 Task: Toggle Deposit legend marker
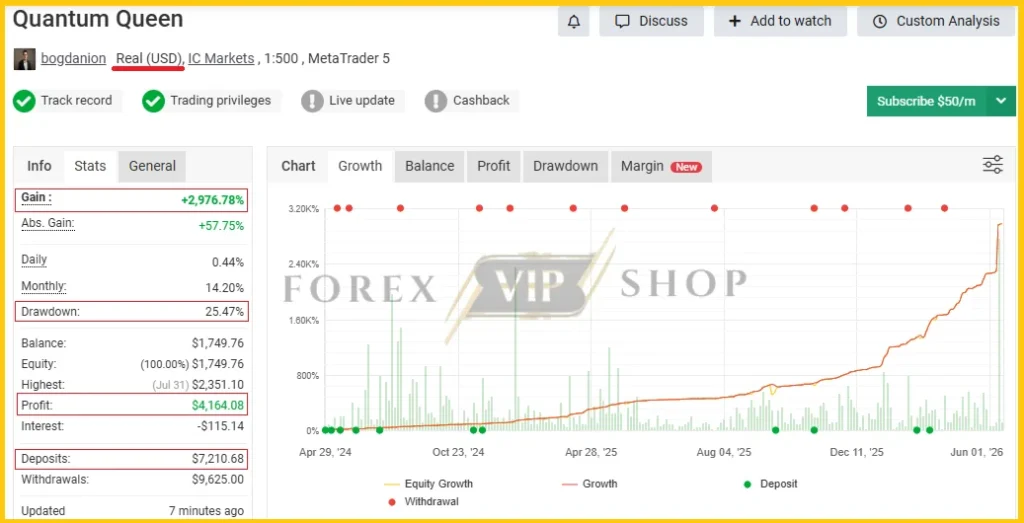click(x=771, y=484)
